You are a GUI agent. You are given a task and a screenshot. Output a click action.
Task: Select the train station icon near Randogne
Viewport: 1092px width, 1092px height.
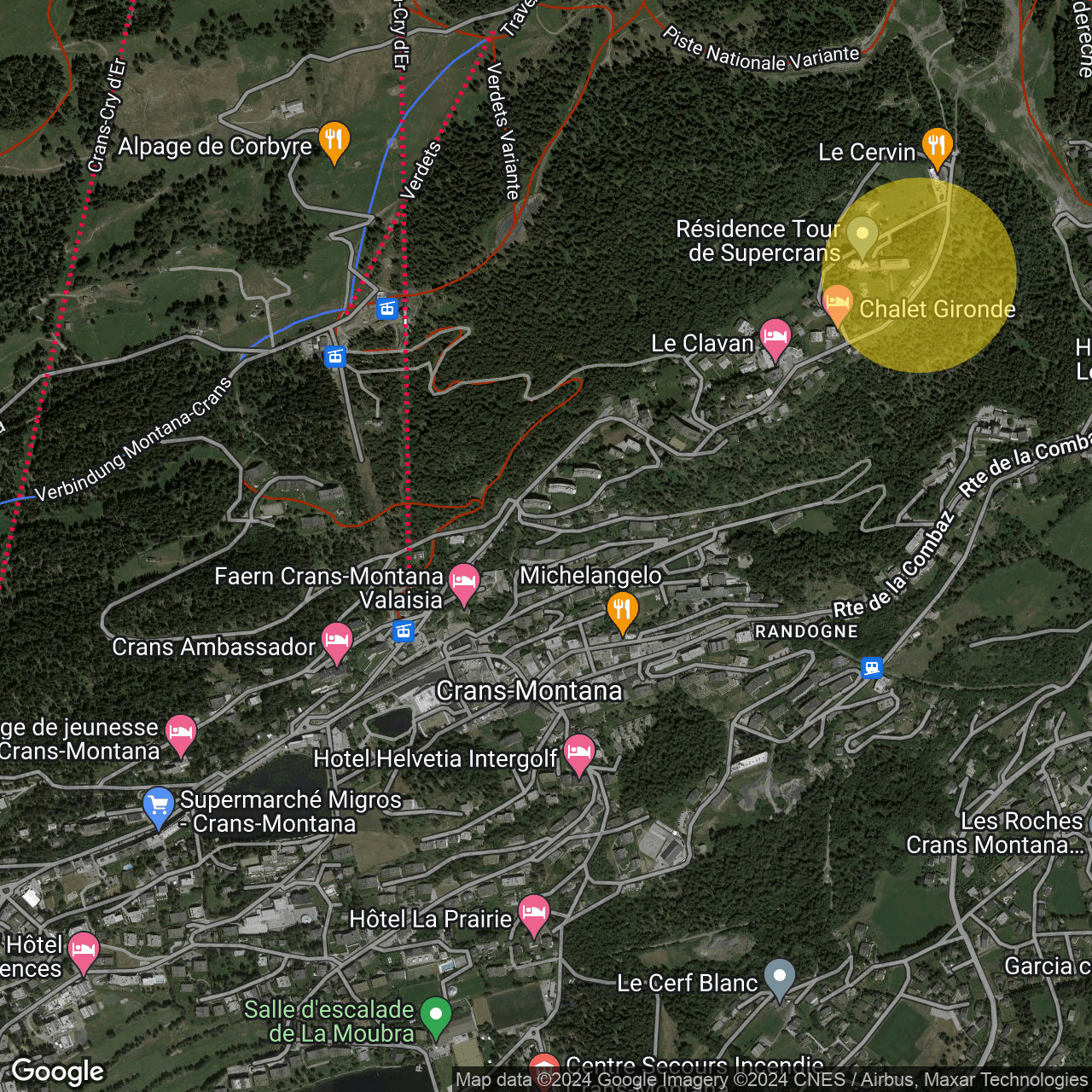pos(871,670)
